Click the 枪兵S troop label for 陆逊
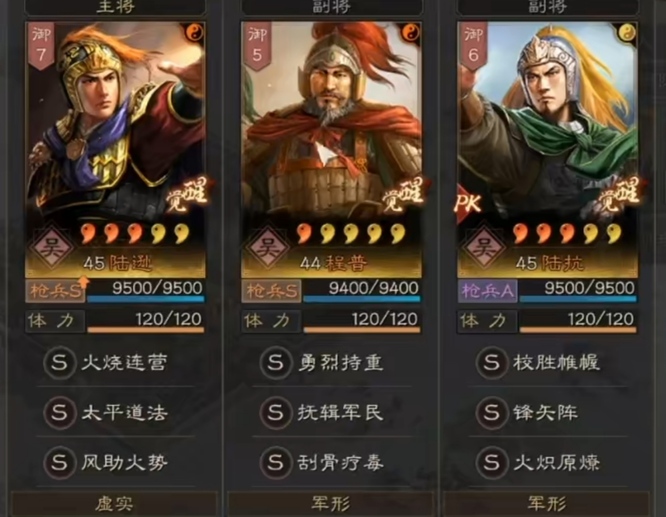 coord(55,291)
